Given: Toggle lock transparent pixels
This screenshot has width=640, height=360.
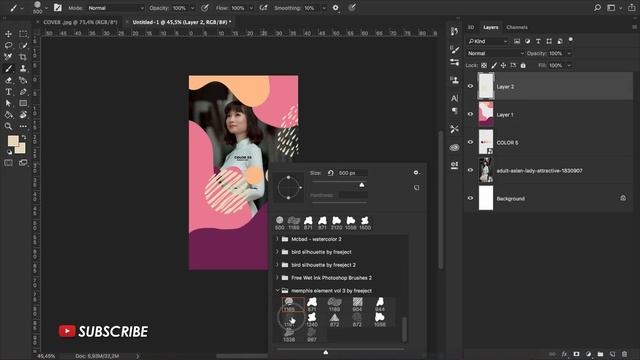Looking at the screenshot, I should point(484,65).
